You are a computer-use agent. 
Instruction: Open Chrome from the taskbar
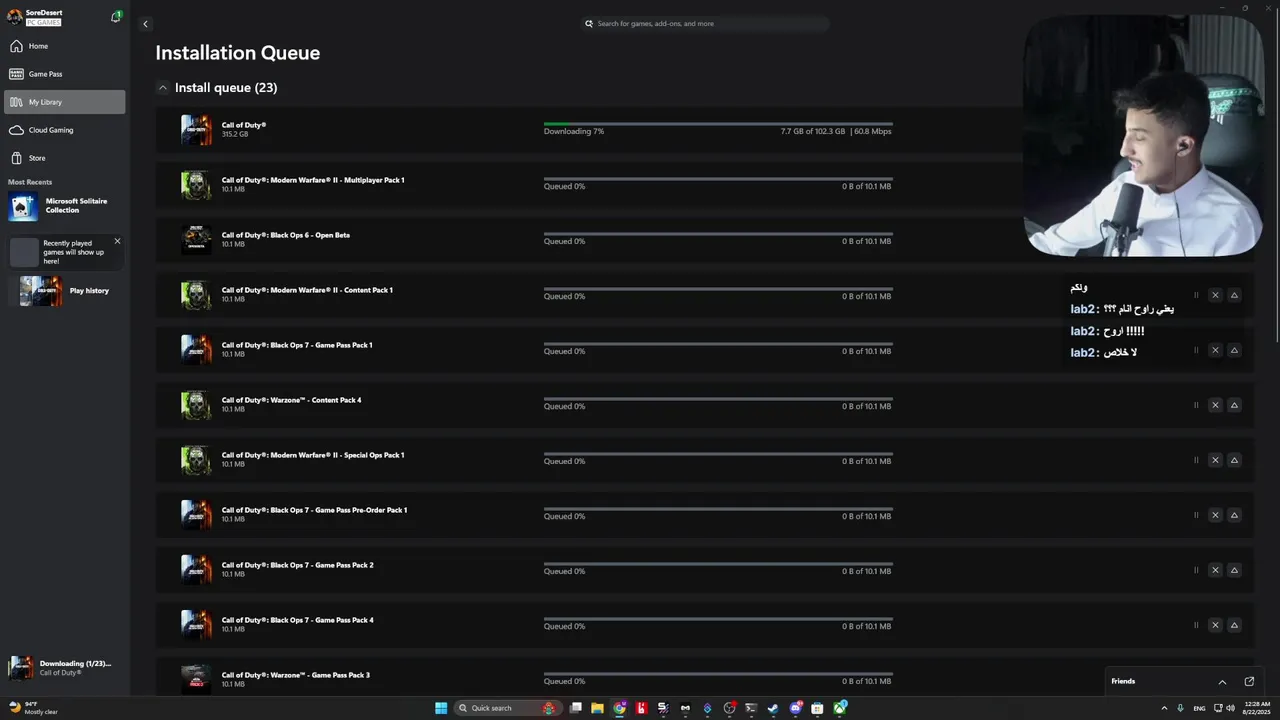click(619, 708)
